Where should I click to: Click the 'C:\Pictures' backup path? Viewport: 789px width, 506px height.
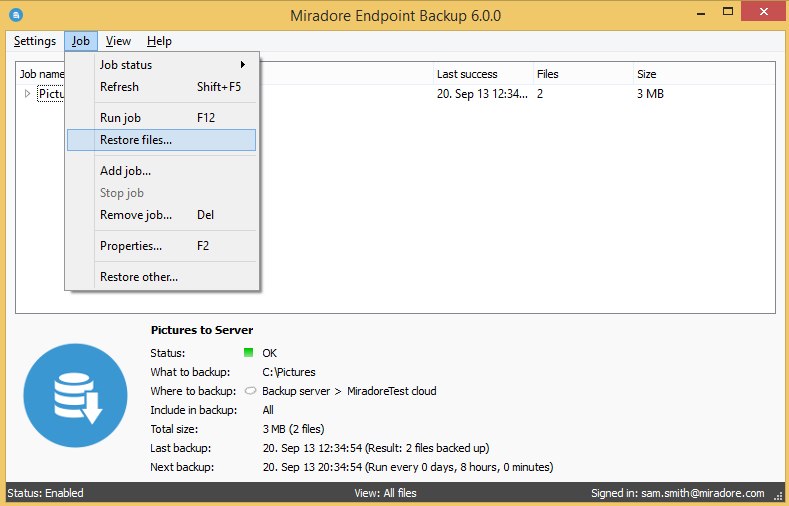pyautogui.click(x=289, y=372)
